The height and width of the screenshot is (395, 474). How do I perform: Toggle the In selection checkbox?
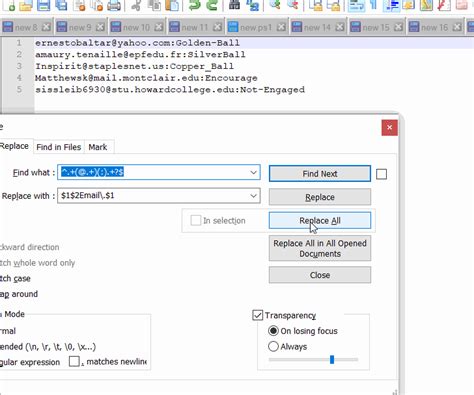coord(196,220)
